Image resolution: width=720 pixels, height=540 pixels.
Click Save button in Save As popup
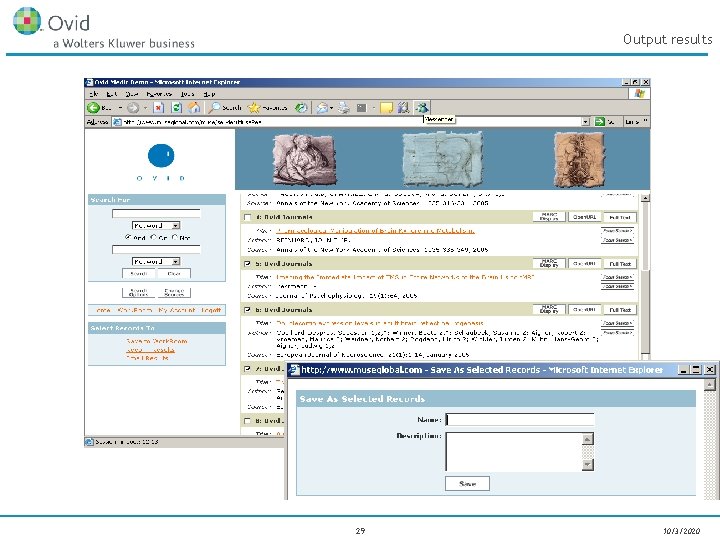click(x=467, y=484)
